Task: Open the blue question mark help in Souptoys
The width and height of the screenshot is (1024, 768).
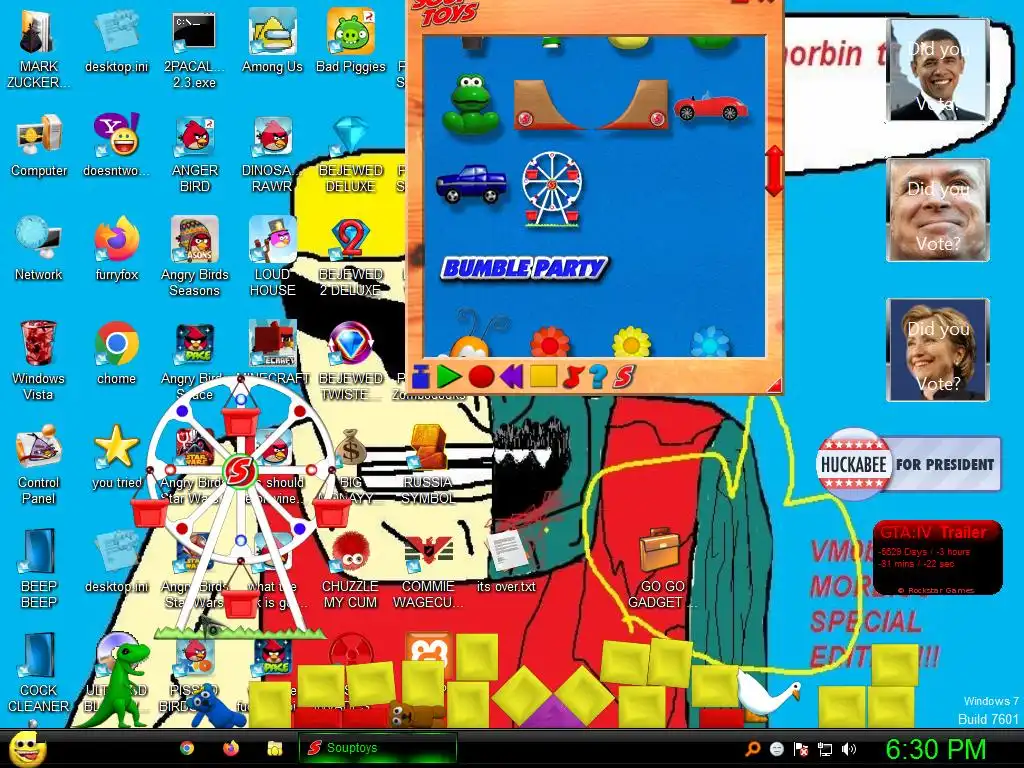Action: [598, 377]
